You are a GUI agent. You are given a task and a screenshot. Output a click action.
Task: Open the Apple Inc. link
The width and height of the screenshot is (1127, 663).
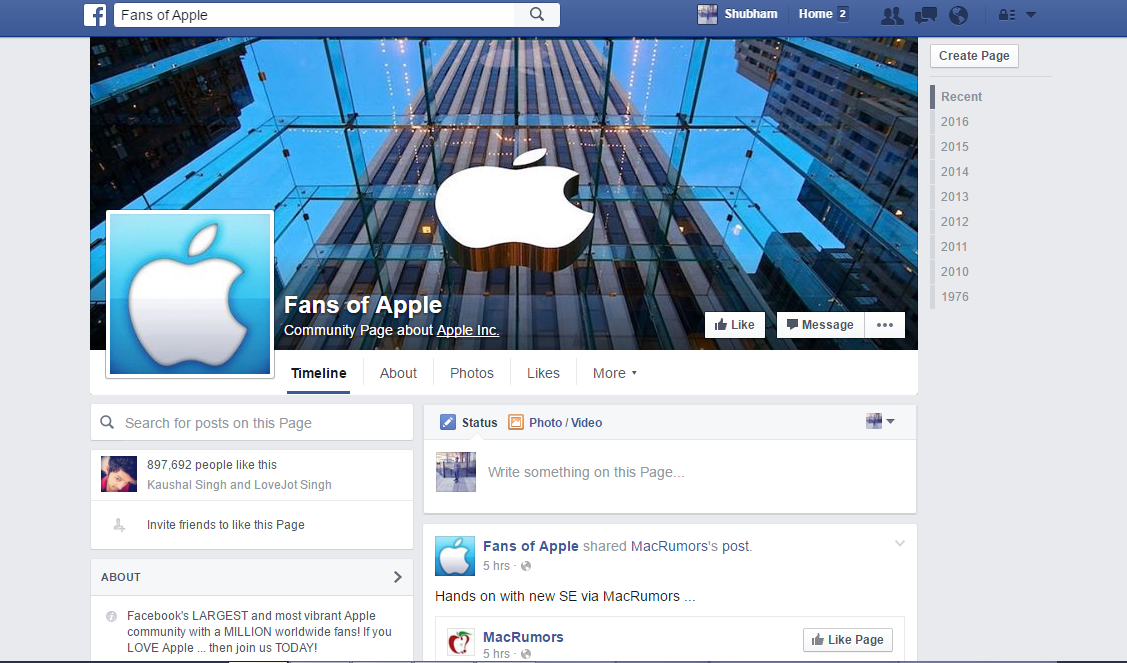pyautogui.click(x=468, y=330)
